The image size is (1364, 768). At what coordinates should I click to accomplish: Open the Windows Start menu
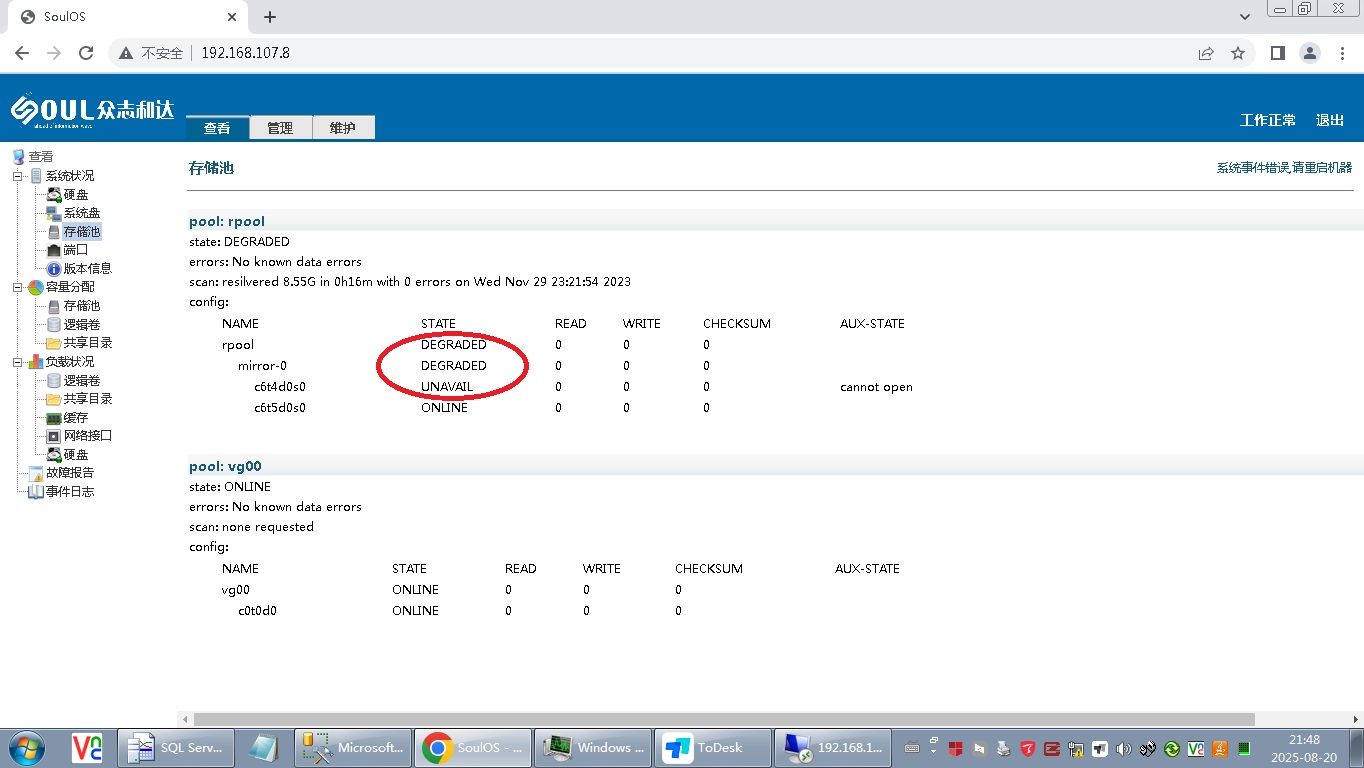click(25, 748)
